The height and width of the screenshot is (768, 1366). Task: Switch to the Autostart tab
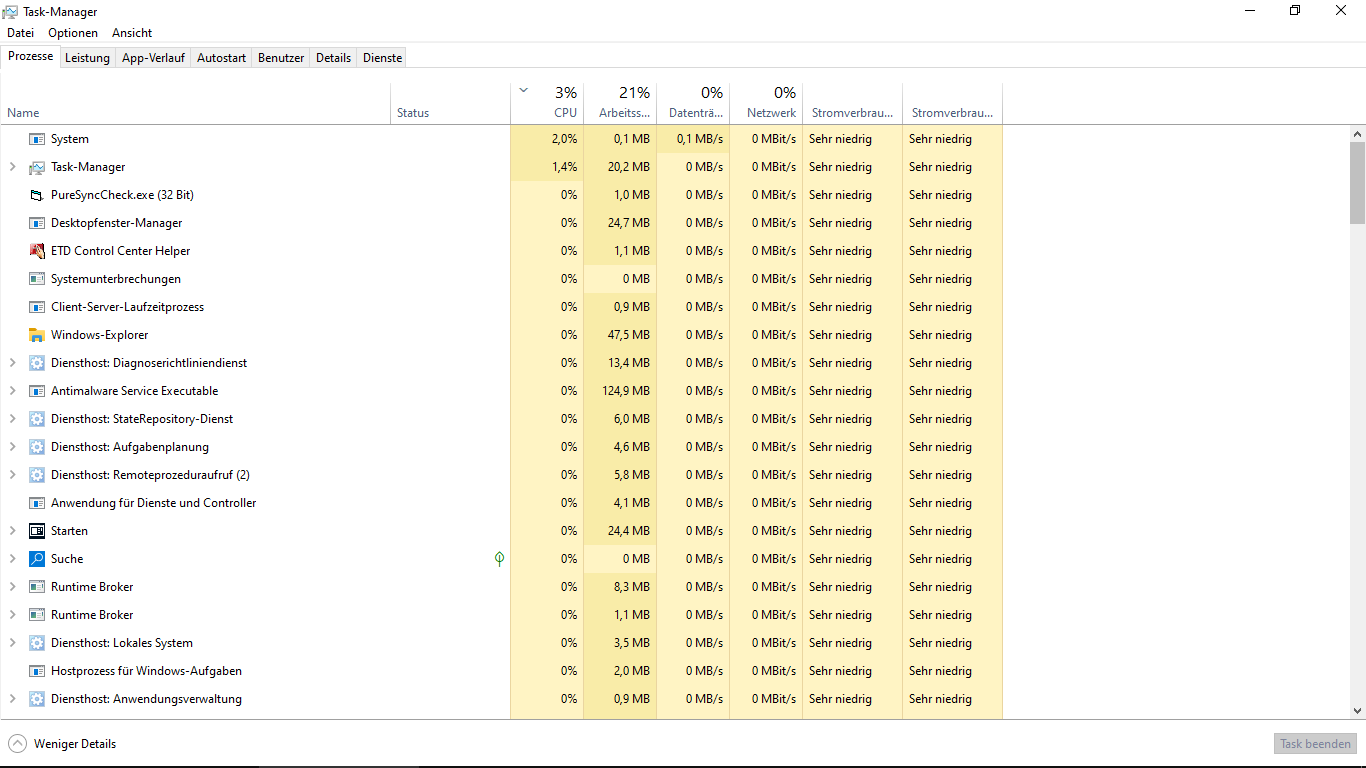[221, 58]
